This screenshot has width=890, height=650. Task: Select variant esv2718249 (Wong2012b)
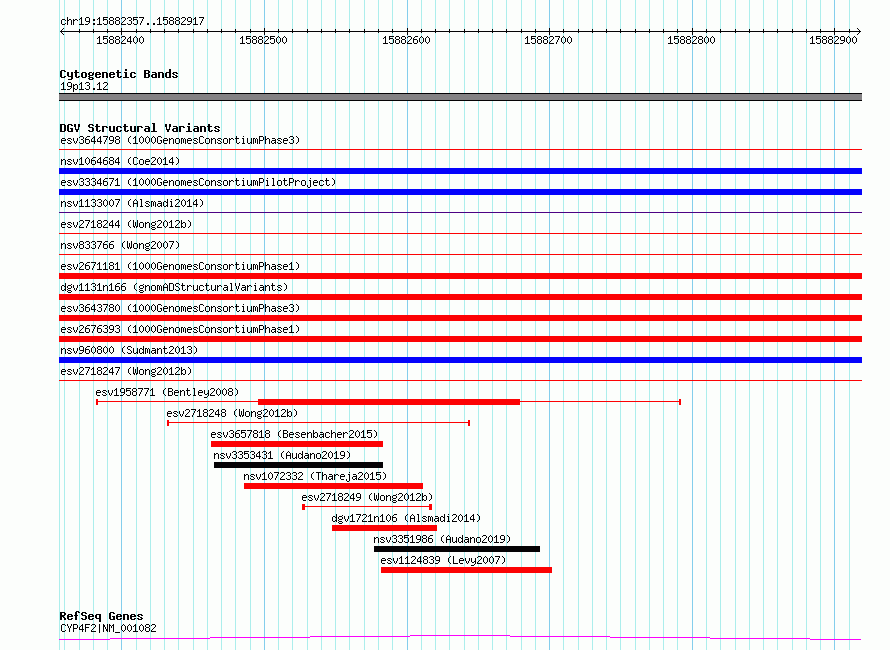[367, 497]
